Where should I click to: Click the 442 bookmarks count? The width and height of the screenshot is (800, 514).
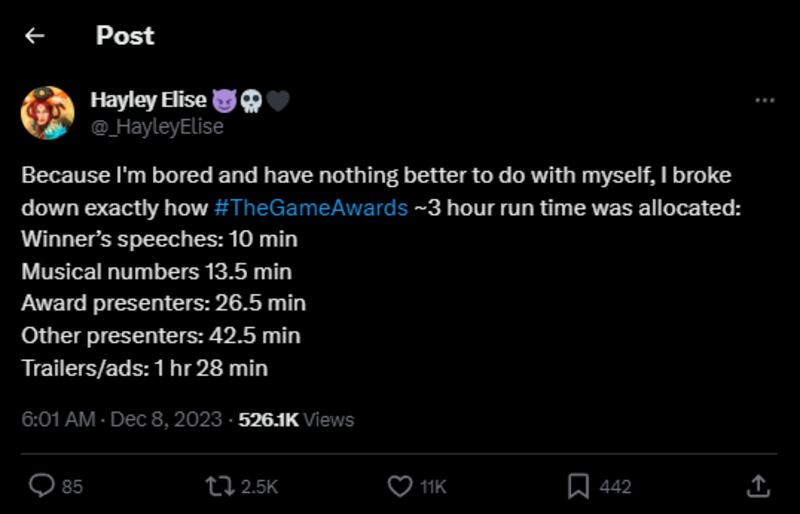click(615, 487)
